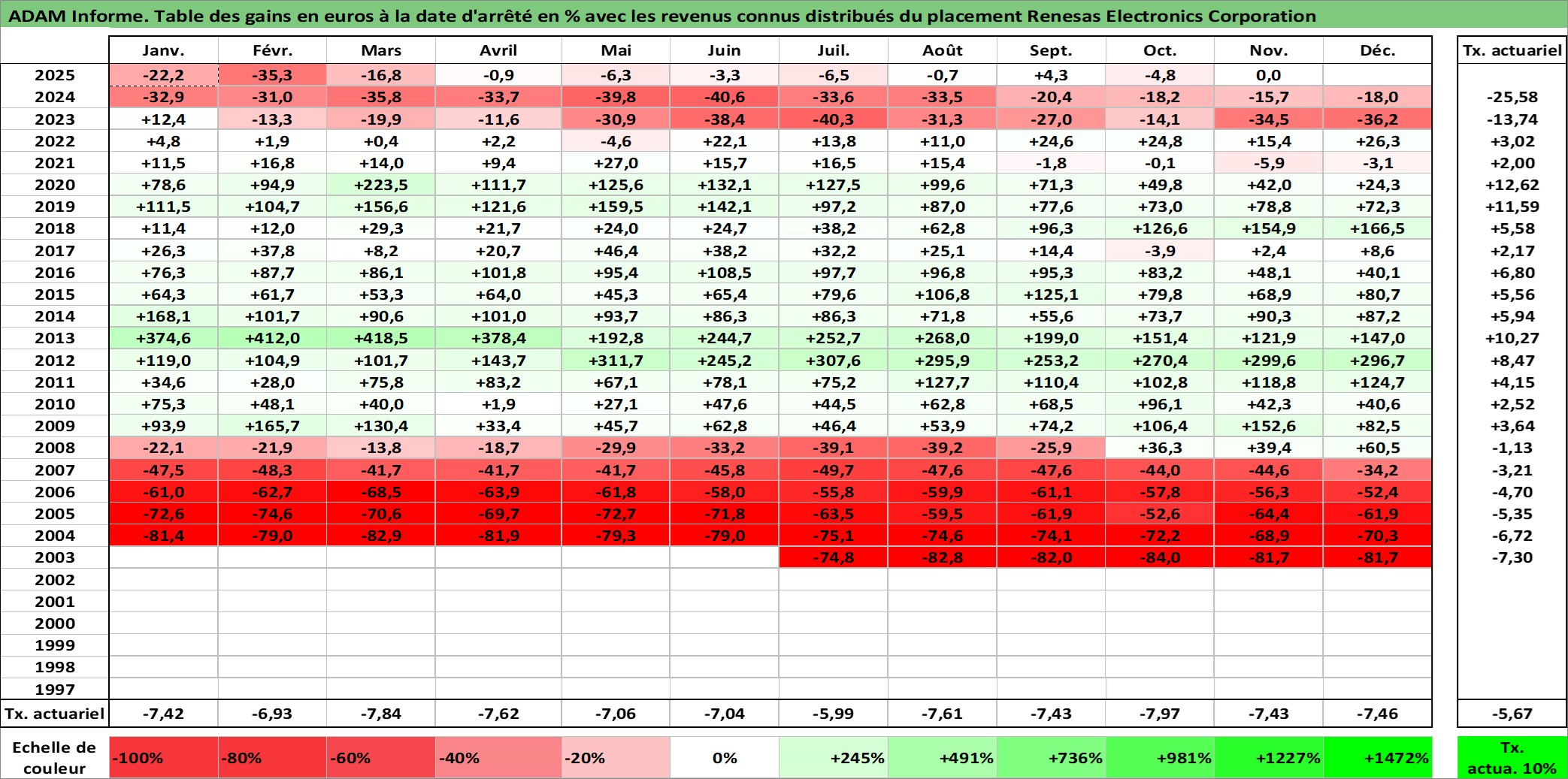Select cell +412,0 for February 2013
The width and height of the screenshot is (1568, 779).
click(272, 338)
